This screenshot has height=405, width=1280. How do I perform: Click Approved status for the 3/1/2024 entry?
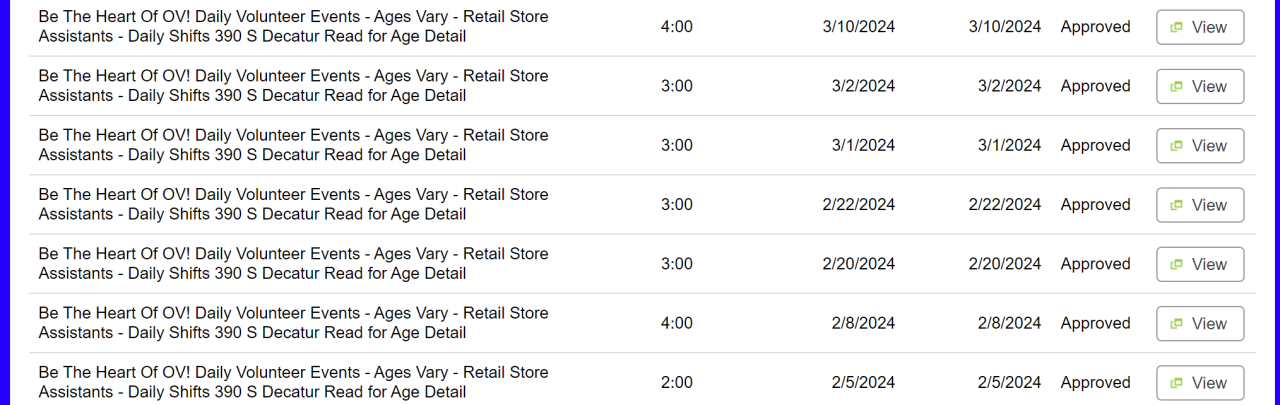coord(1095,145)
